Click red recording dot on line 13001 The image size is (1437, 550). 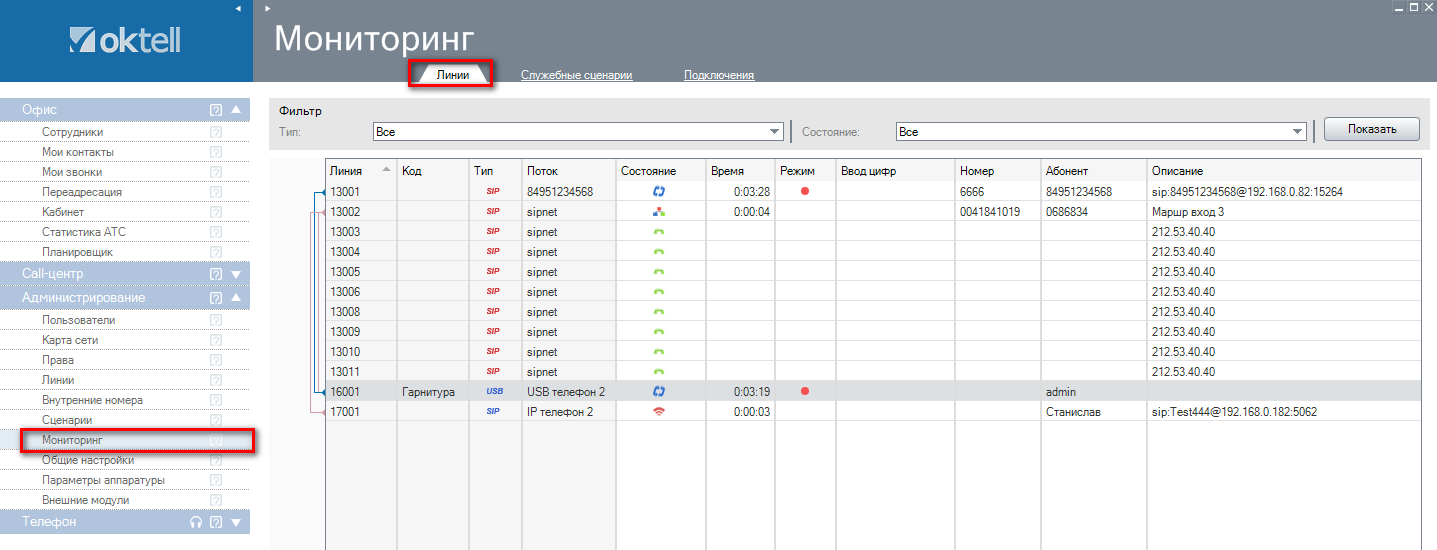coord(804,191)
